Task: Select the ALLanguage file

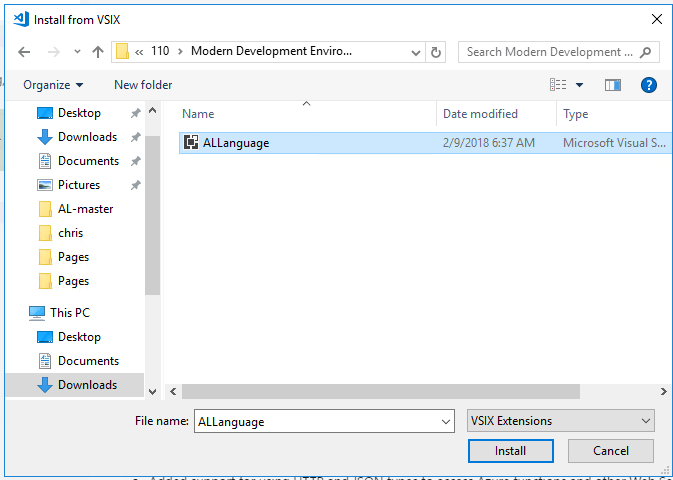Action: pos(425,143)
